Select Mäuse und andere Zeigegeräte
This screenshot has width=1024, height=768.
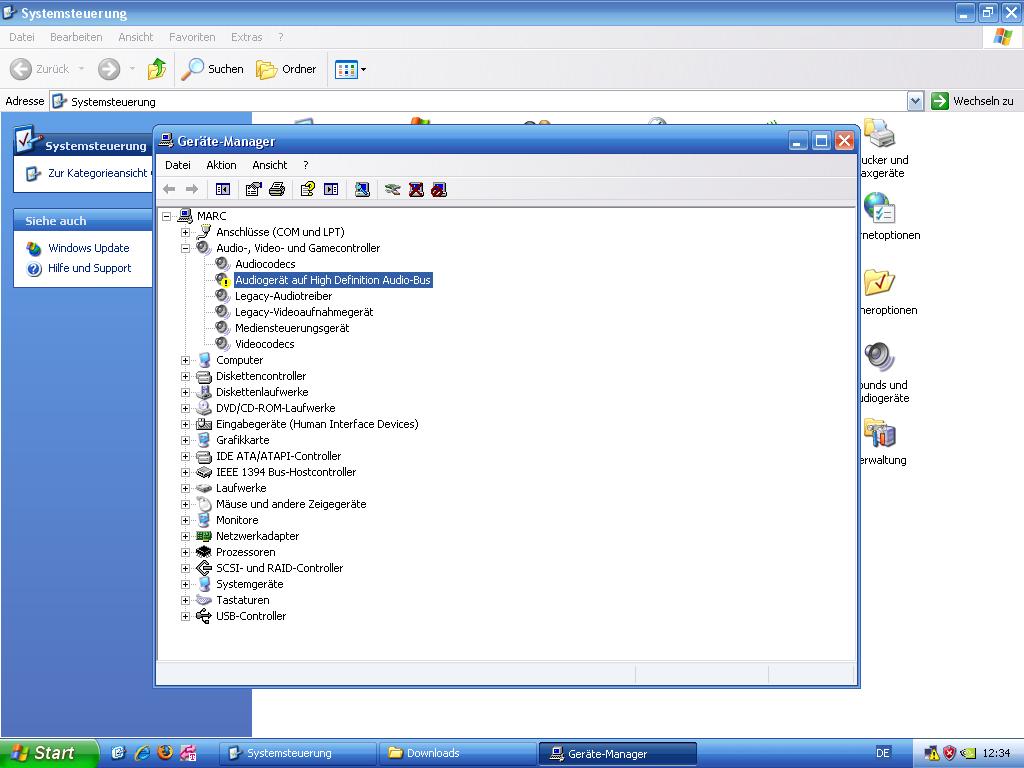[291, 504]
